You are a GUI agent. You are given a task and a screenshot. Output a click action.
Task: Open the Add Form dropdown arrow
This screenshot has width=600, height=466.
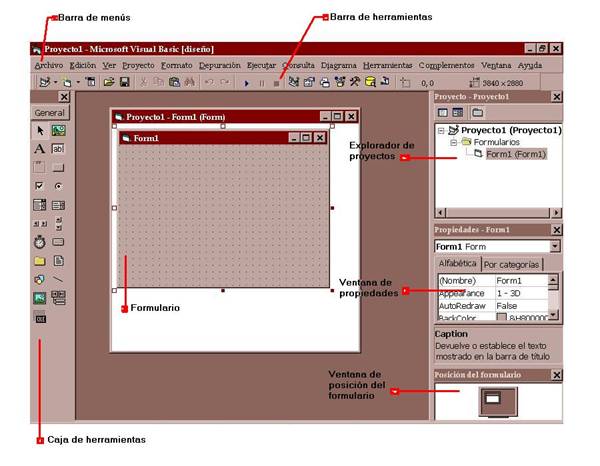[x=78, y=82]
